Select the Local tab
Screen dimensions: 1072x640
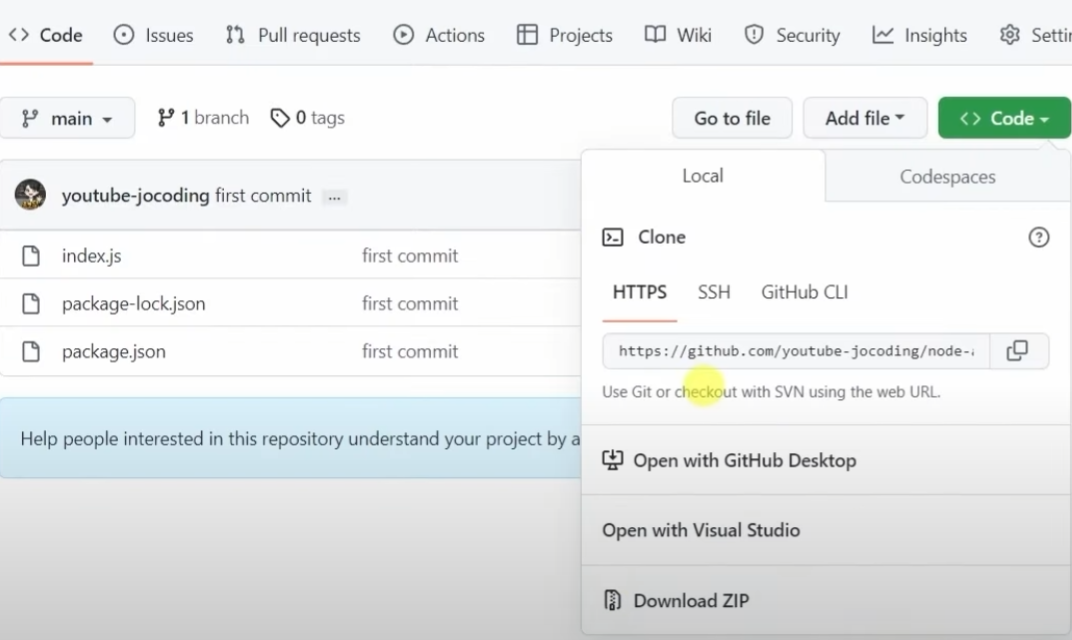click(x=703, y=176)
